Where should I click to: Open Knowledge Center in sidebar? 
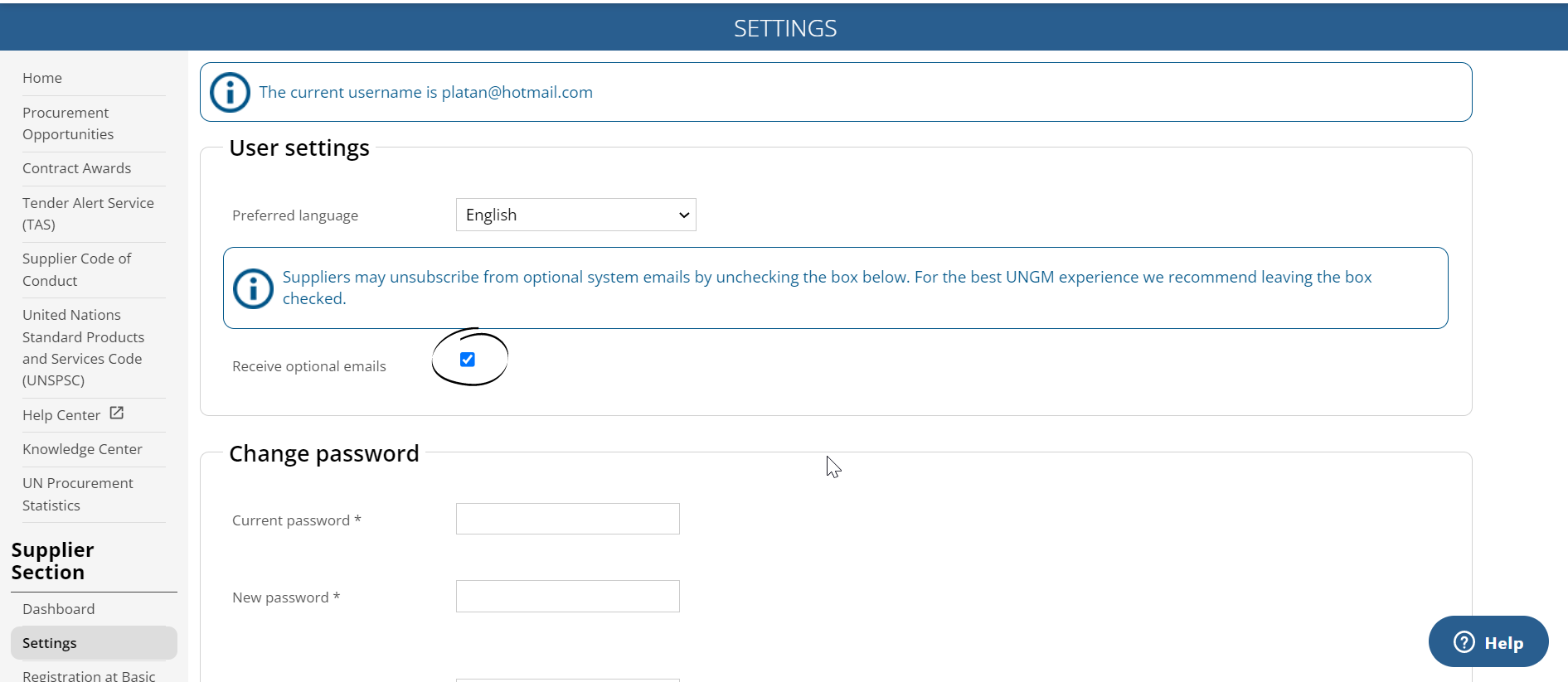coord(82,449)
